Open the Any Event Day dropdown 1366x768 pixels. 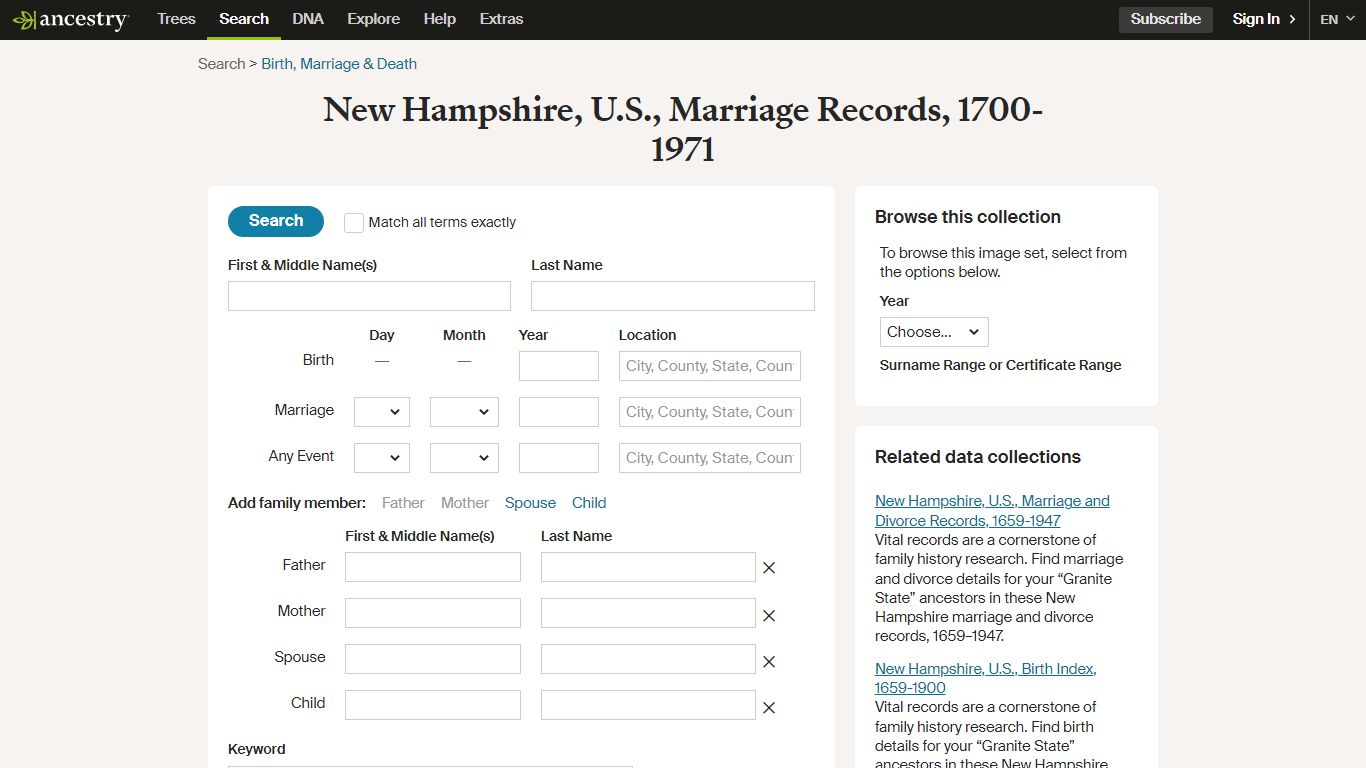(382, 458)
